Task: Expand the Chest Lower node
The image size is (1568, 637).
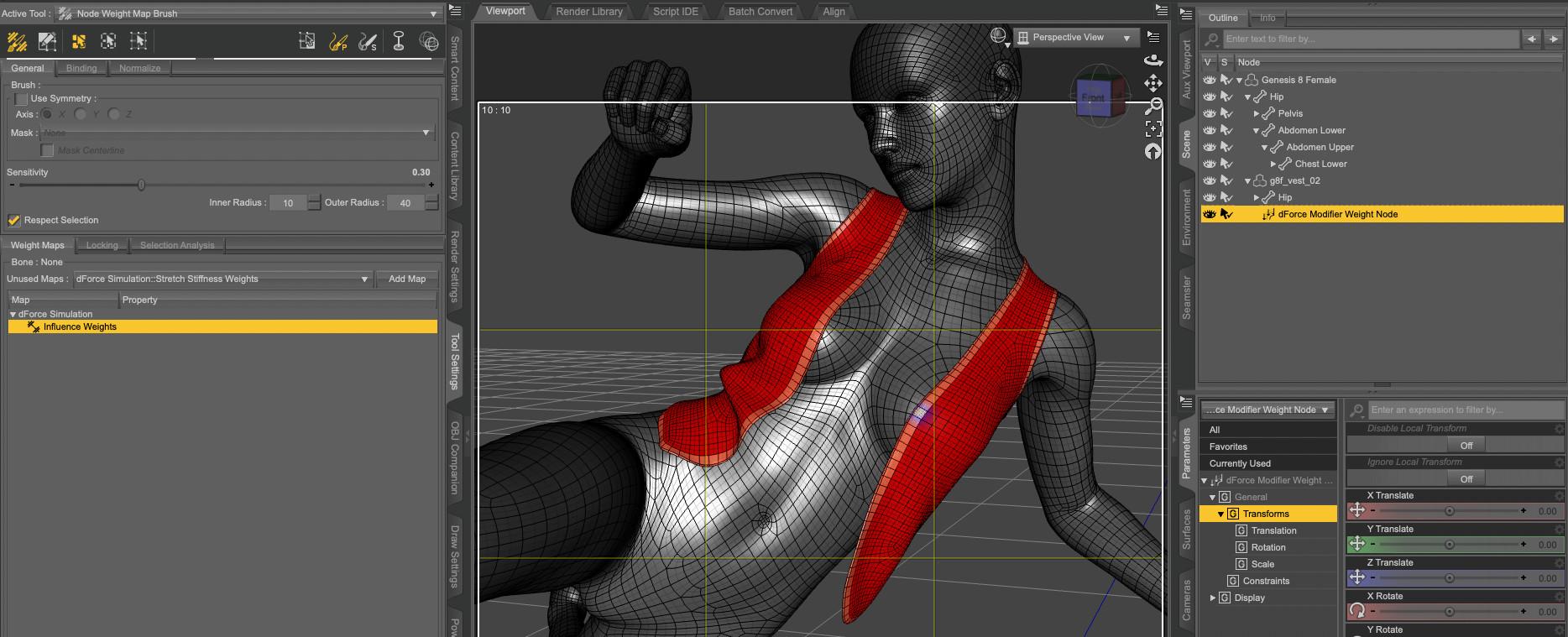Action: 1273,164
